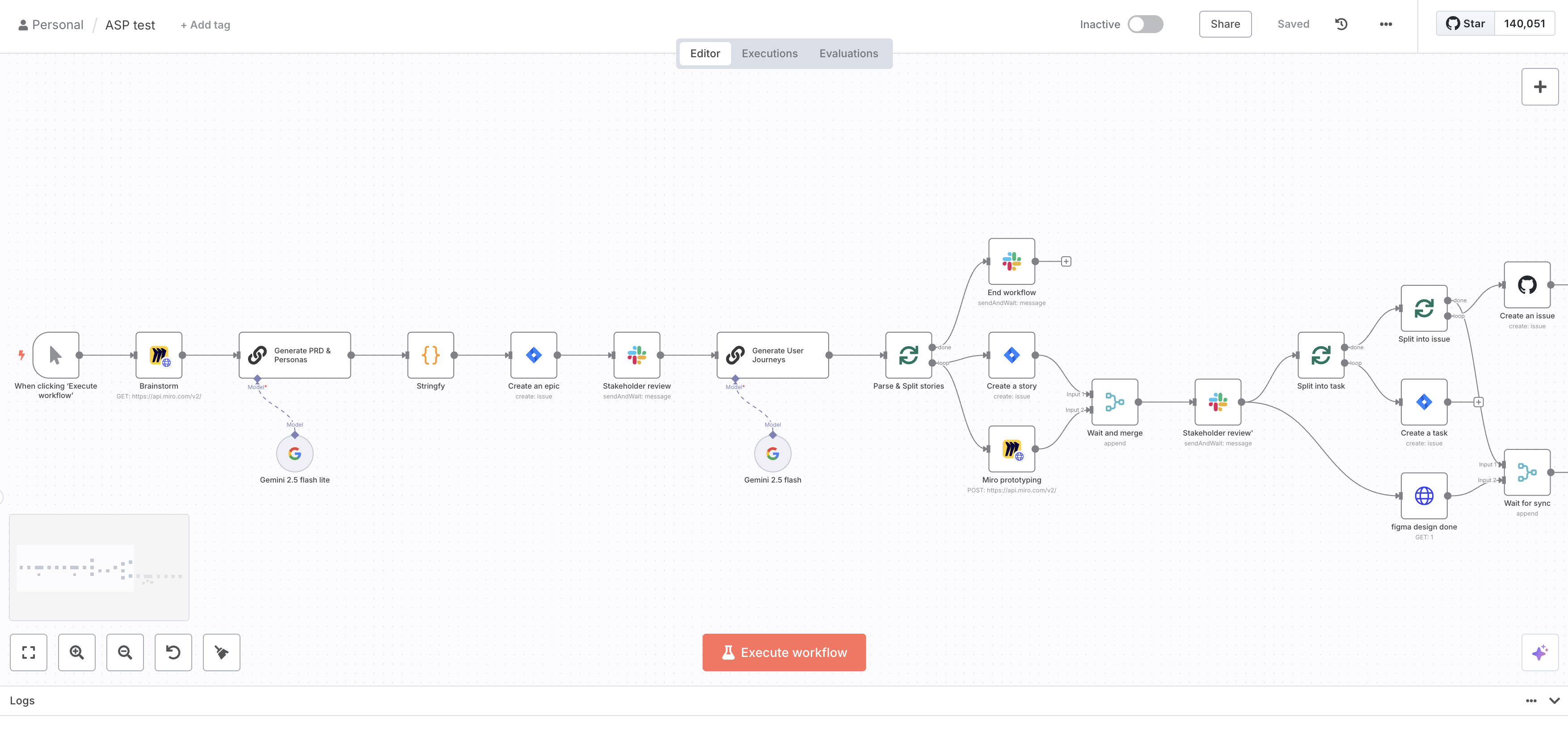1568x754 pixels.
Task: Toggle the Inactive workflow switch
Action: coord(1145,24)
